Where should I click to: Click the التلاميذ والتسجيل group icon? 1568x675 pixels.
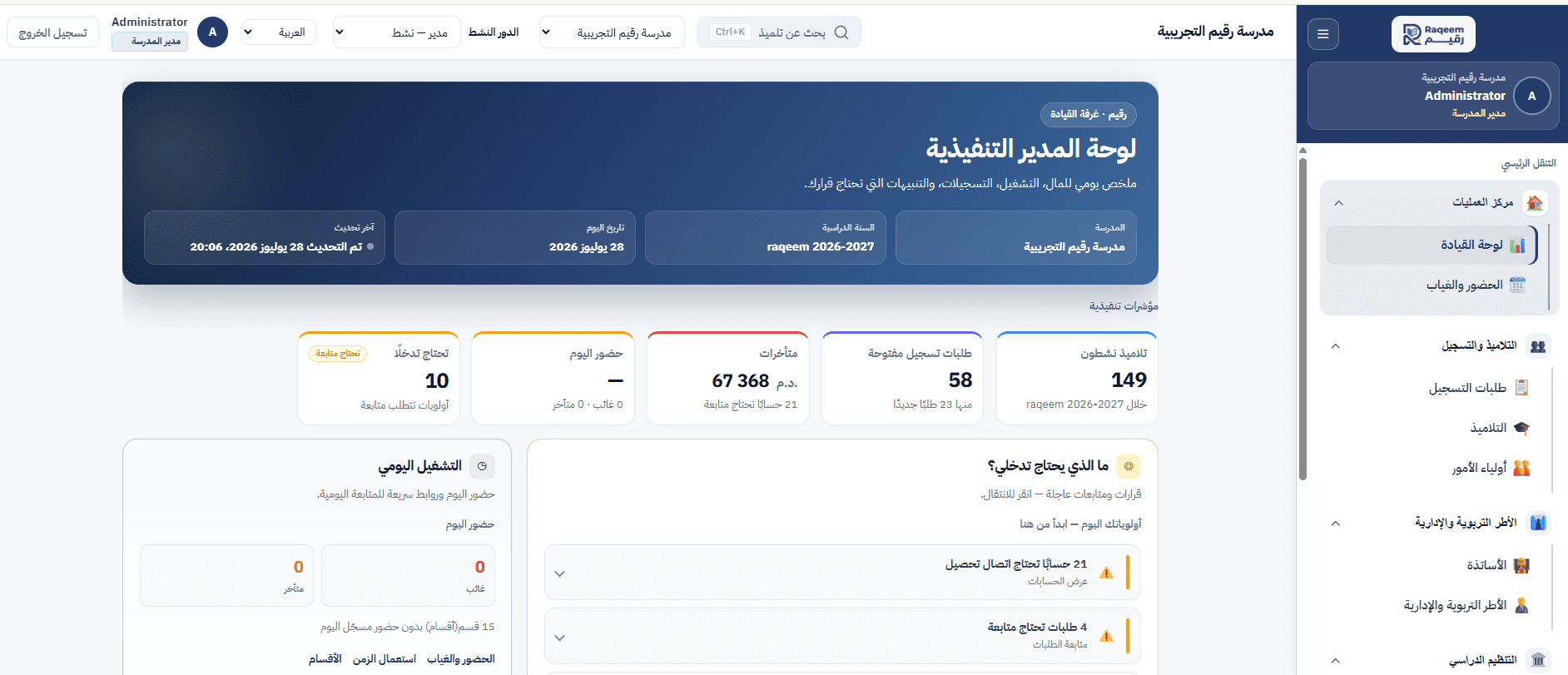tap(1538, 345)
